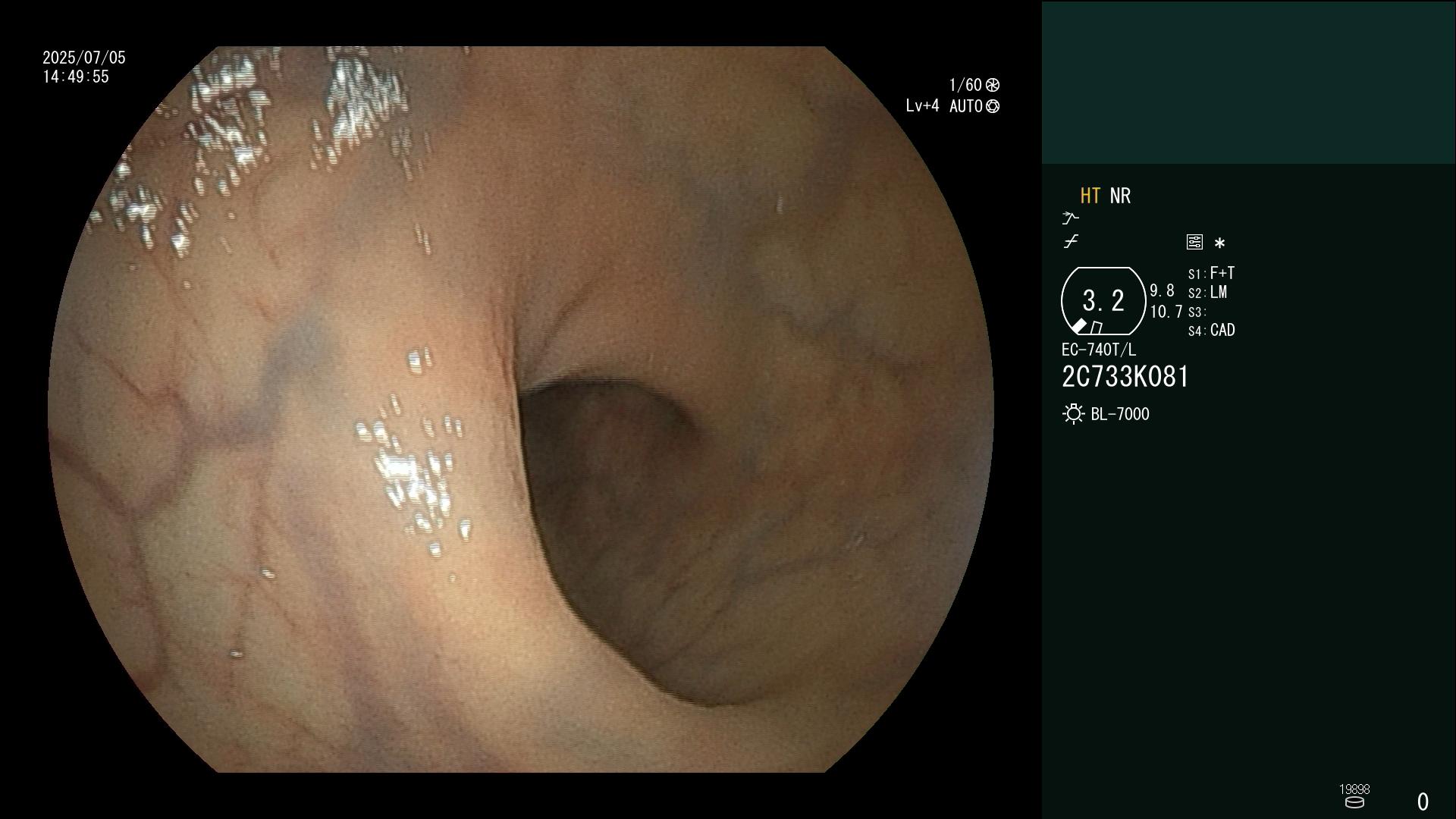This screenshot has width=1456, height=819.
Task: Click the 1/60 shutter speed value
Action: click(x=965, y=85)
